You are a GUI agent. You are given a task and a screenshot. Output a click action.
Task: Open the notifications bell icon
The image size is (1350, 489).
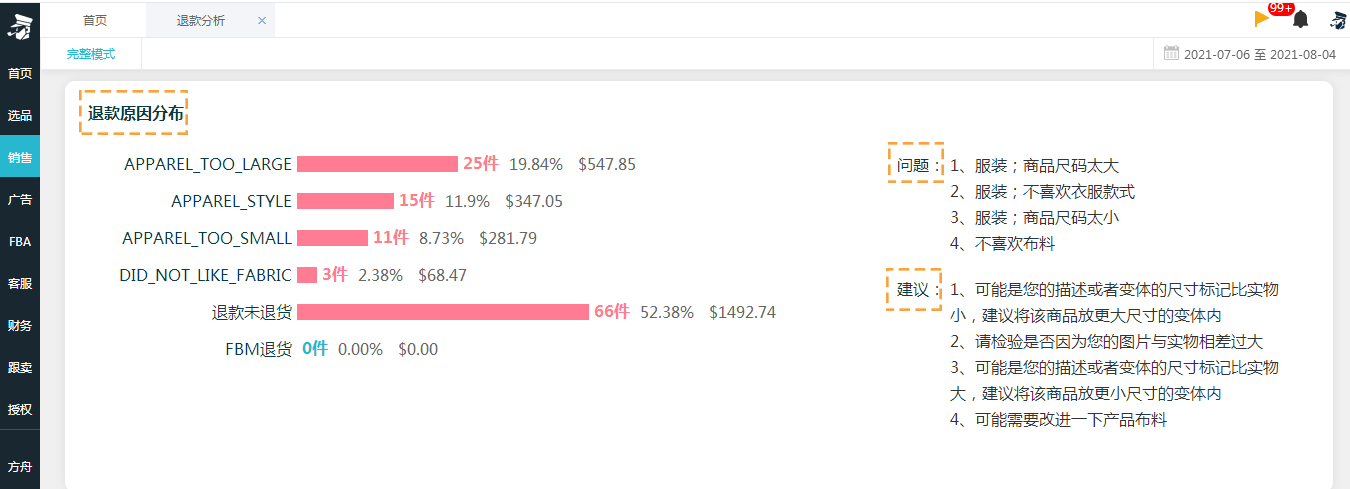[1300, 19]
